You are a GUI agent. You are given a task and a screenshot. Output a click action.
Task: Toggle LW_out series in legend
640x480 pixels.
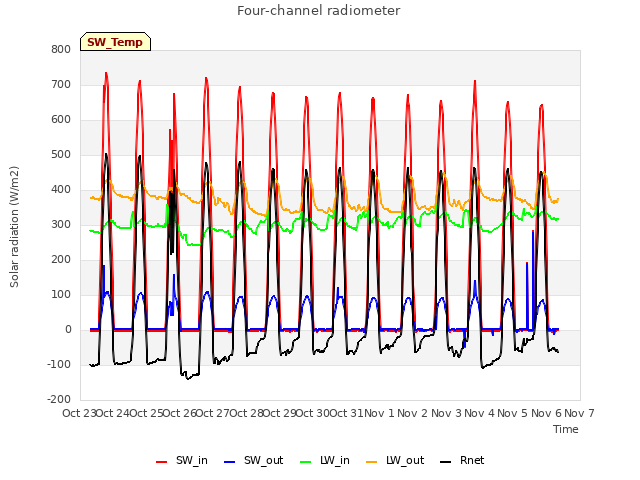[395, 460]
